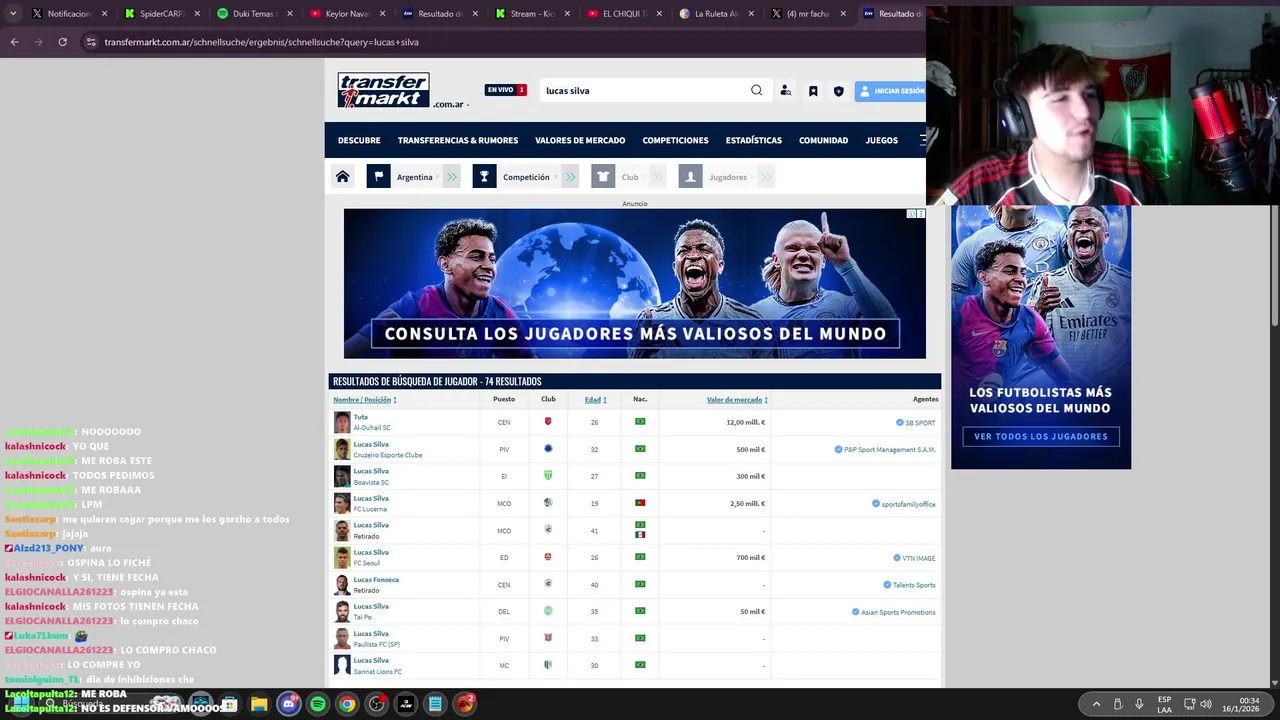Screen dimensions: 1280x720
Task: Open Asian Sports Promotions agent link
Action: [x=898, y=612]
